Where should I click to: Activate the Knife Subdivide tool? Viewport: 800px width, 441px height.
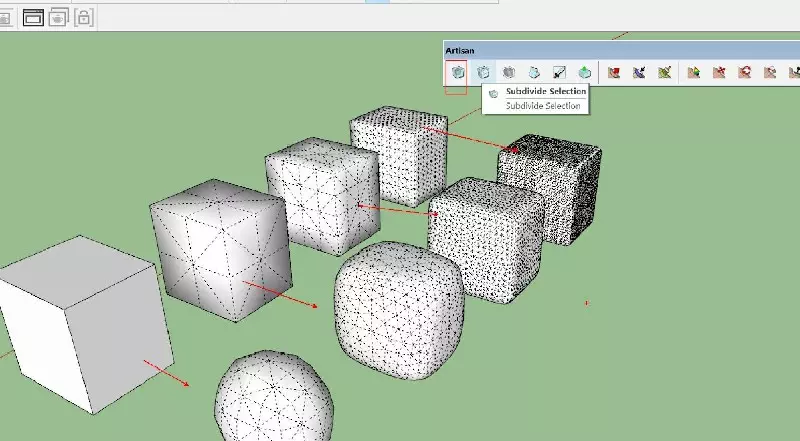point(559,72)
